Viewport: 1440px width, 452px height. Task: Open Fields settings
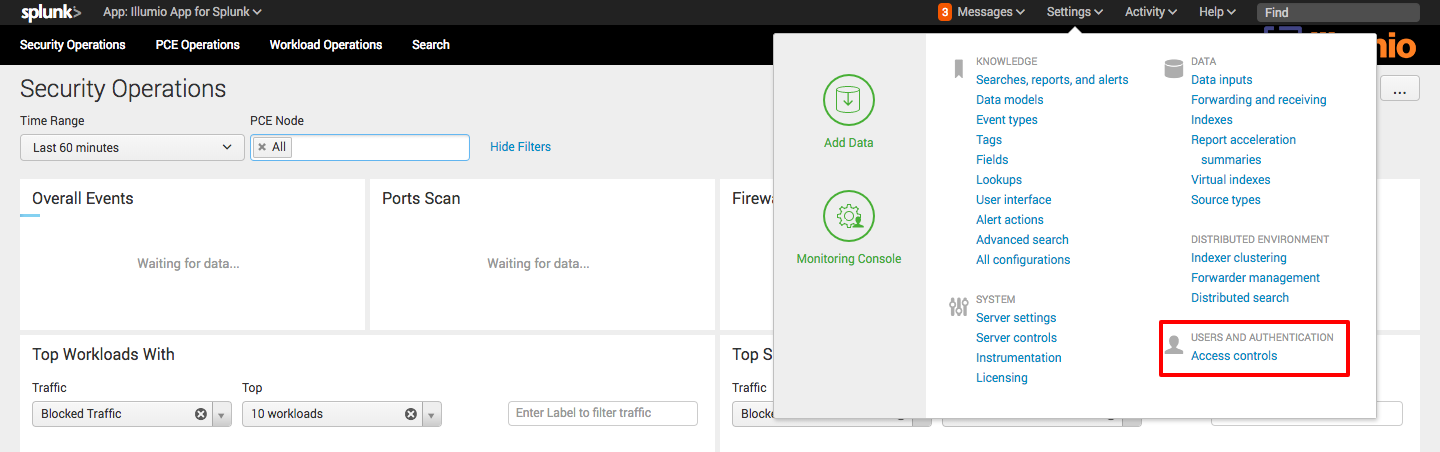(992, 160)
